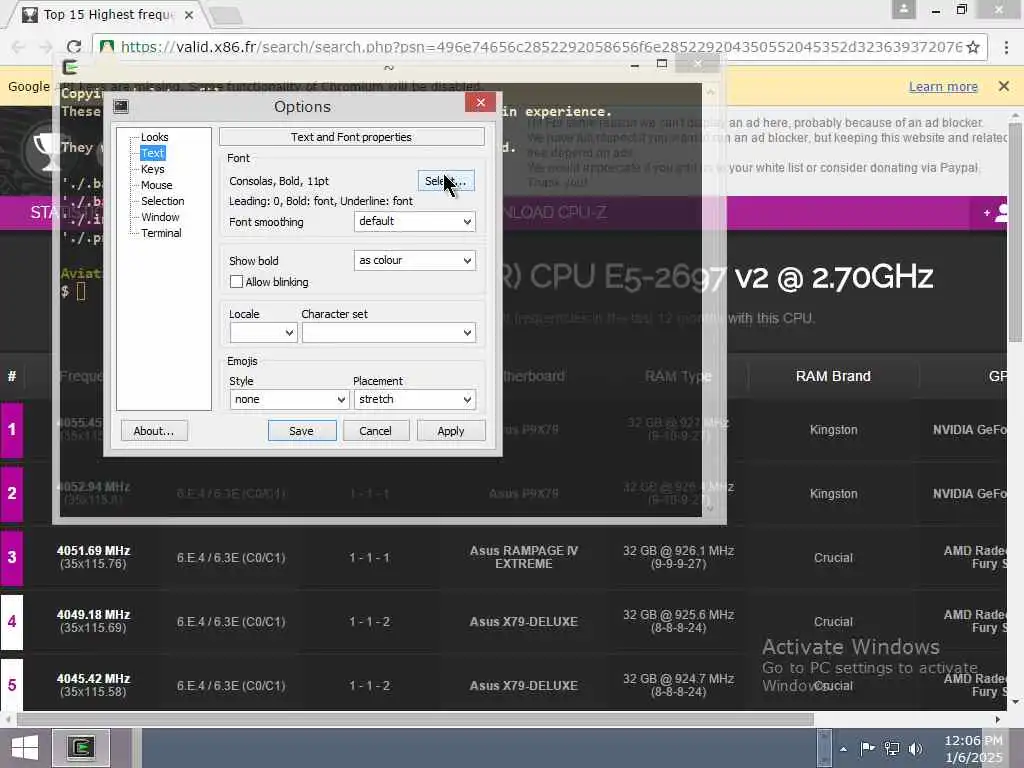Screen dimensions: 1024x768
Task: Click the taskbar clock showing 12:06 PM
Action: 973,749
